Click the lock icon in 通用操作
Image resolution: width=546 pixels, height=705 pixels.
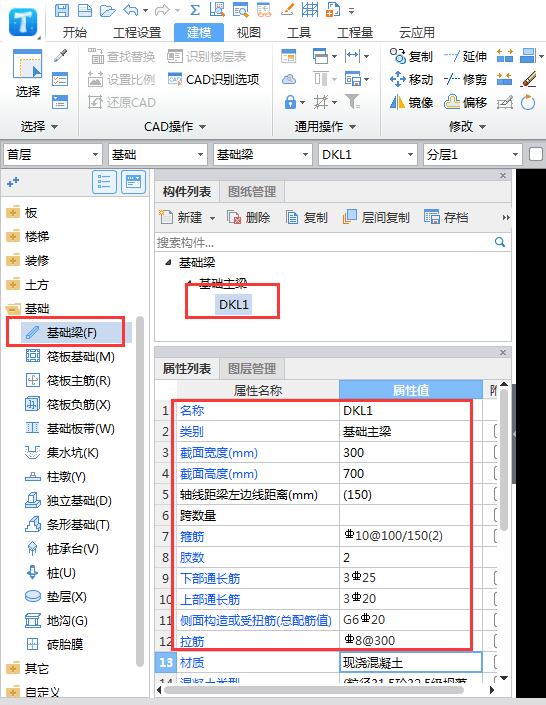(290, 103)
